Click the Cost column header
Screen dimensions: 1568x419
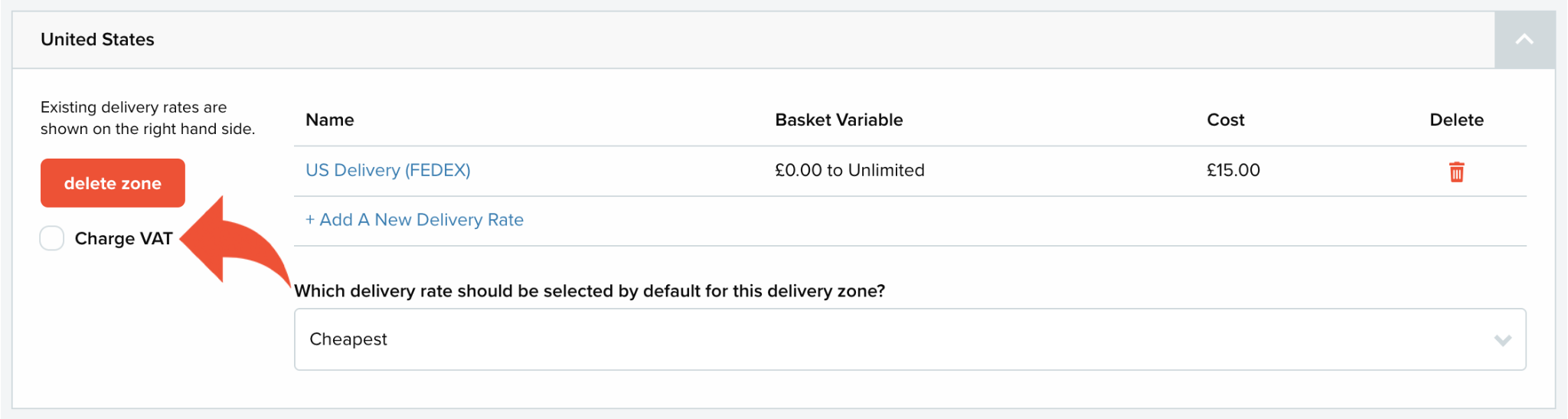pos(1225,119)
